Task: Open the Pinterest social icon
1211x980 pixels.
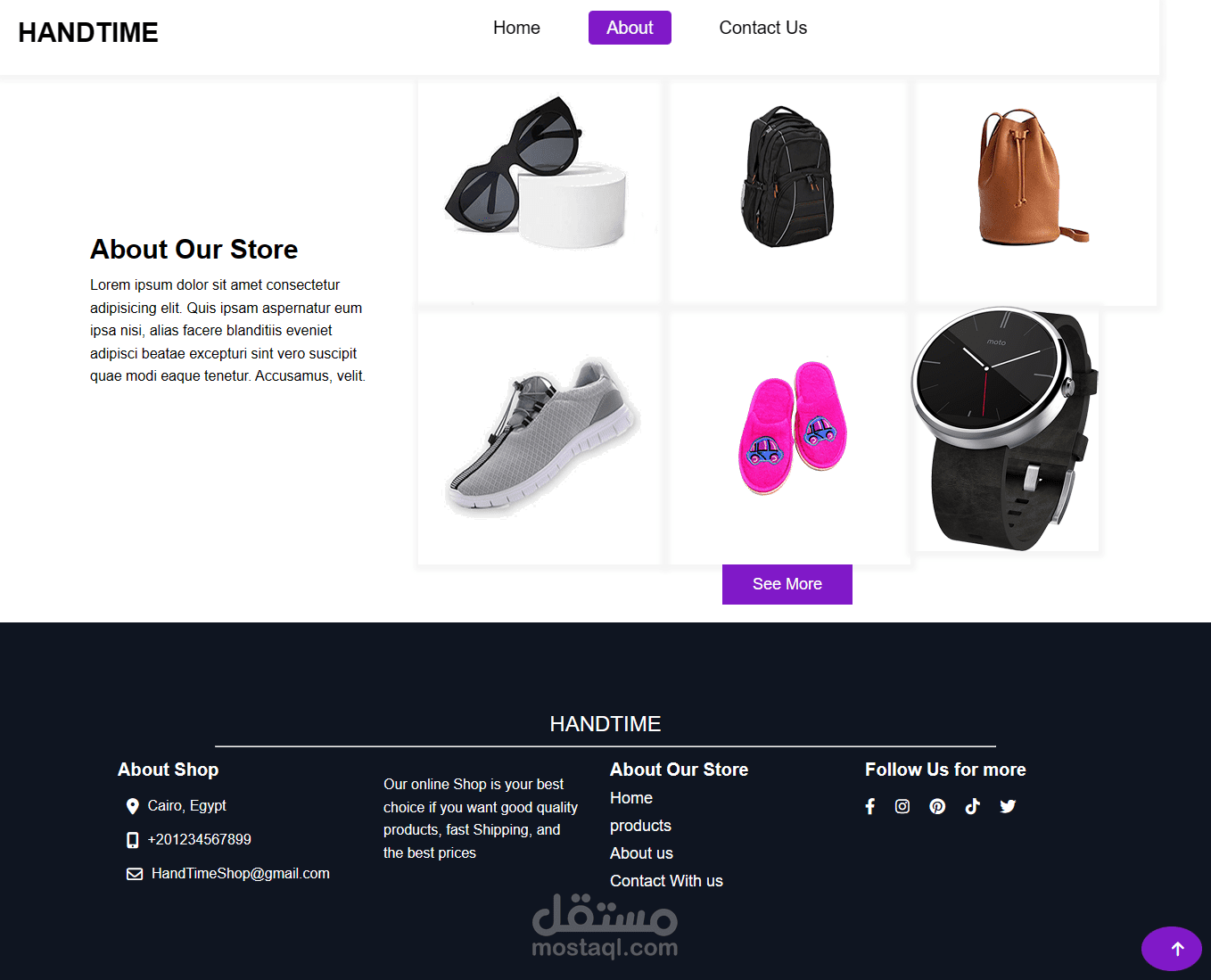Action: point(937,806)
